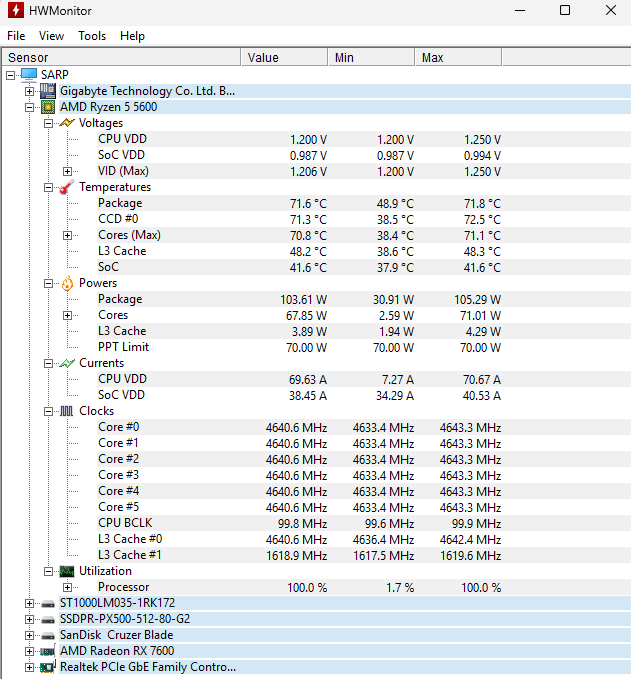Click the Min column header
The image size is (631, 679).
[x=372, y=58]
